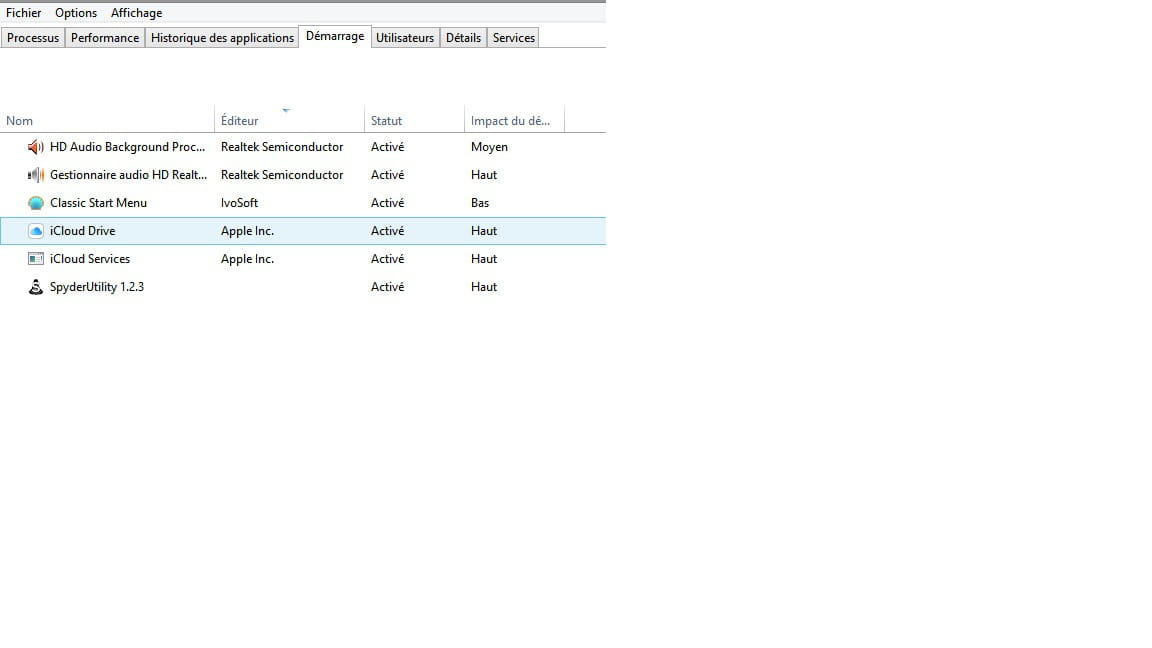1152x648 pixels.
Task: Click the iCloud Services icon
Action: (x=35, y=259)
